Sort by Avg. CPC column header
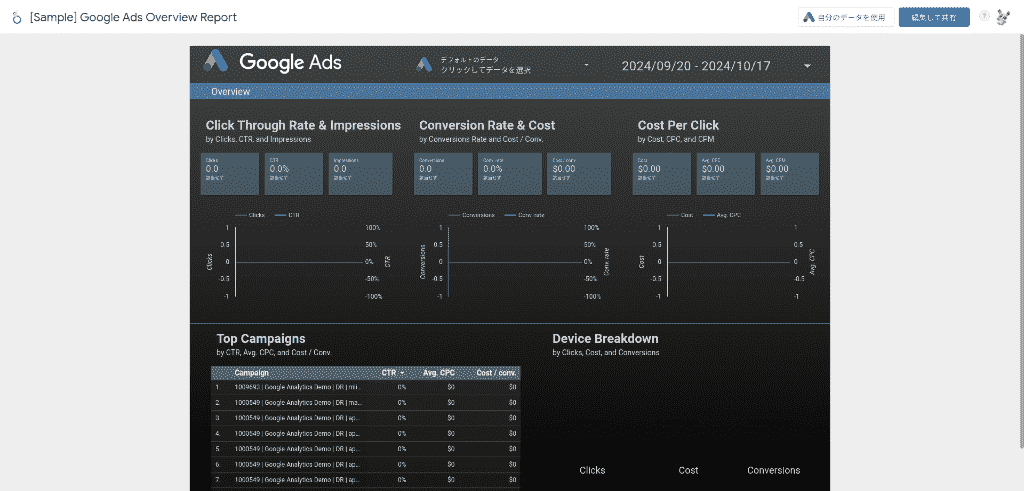The image size is (1024, 491). [x=438, y=372]
